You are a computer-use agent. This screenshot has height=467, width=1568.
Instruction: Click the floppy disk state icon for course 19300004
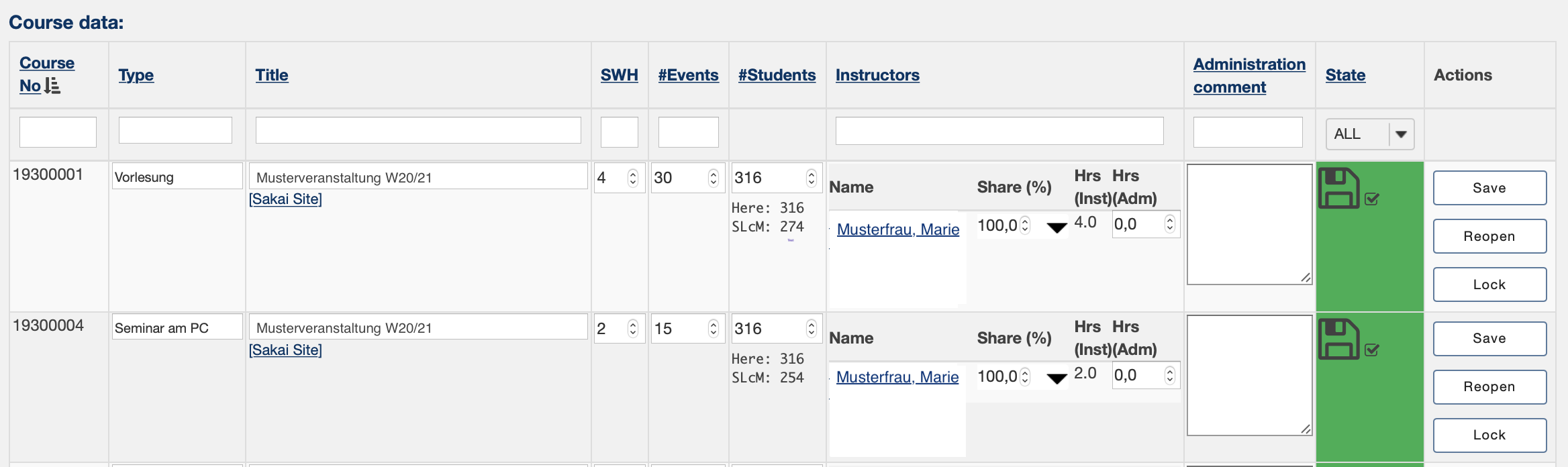pos(1338,340)
